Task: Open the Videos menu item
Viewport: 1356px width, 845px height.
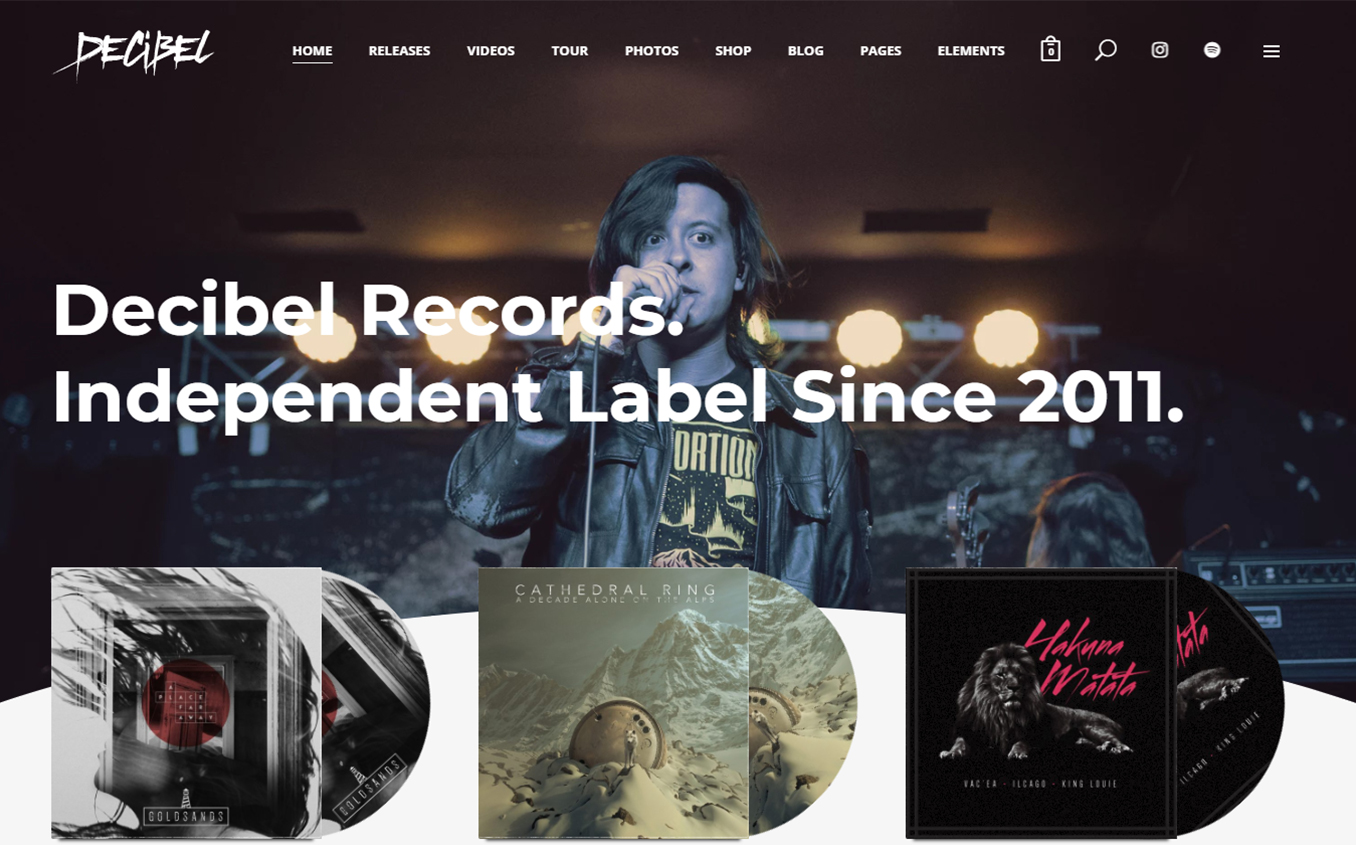Action: click(x=491, y=51)
